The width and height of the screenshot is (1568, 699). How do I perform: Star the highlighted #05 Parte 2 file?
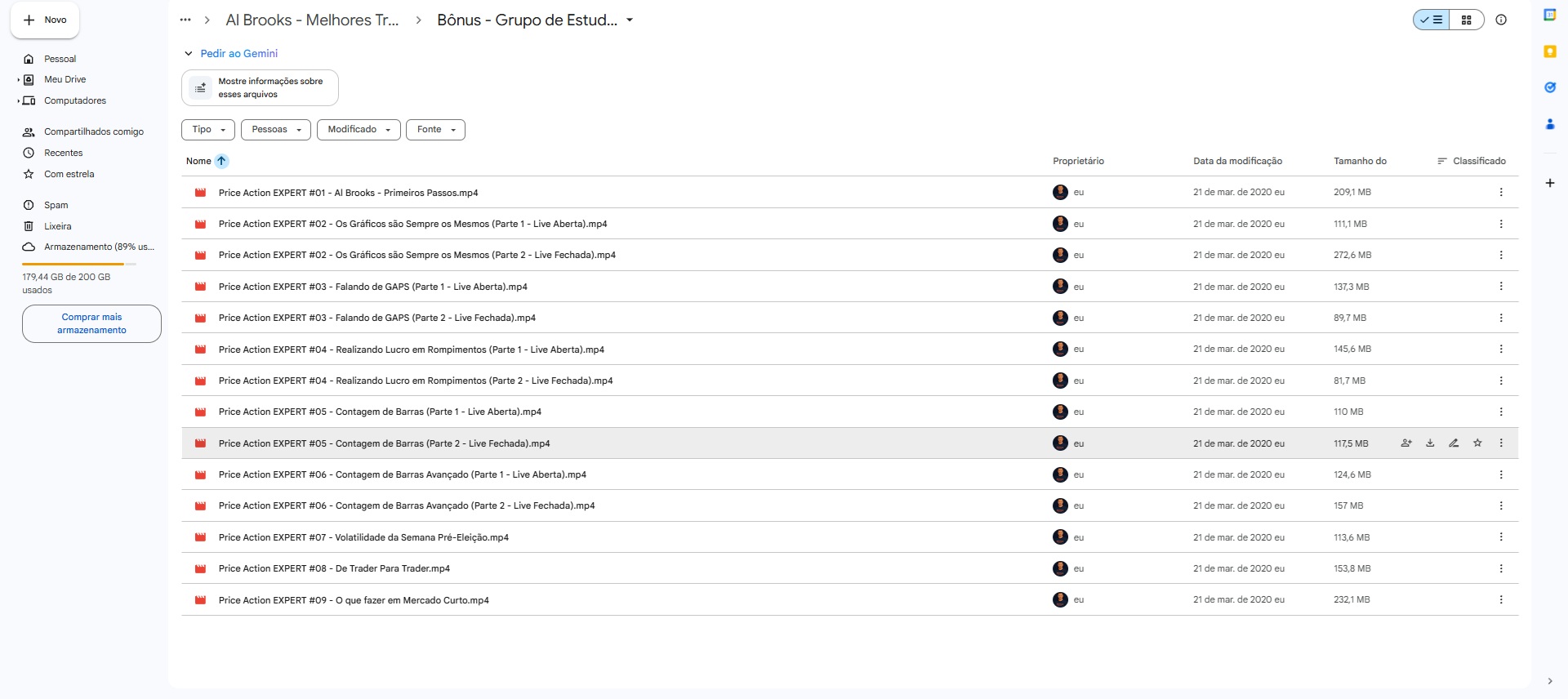(x=1477, y=443)
